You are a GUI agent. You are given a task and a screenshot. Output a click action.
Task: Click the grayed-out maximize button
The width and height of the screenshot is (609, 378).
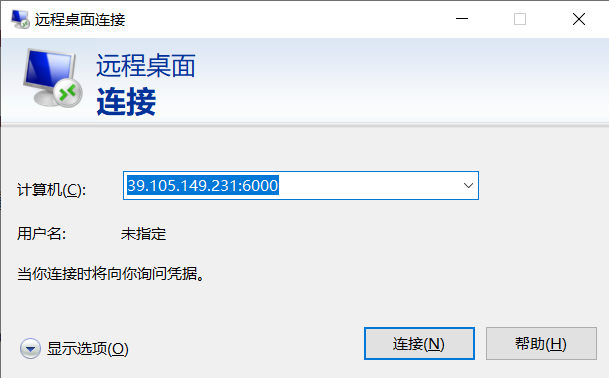tap(520, 19)
